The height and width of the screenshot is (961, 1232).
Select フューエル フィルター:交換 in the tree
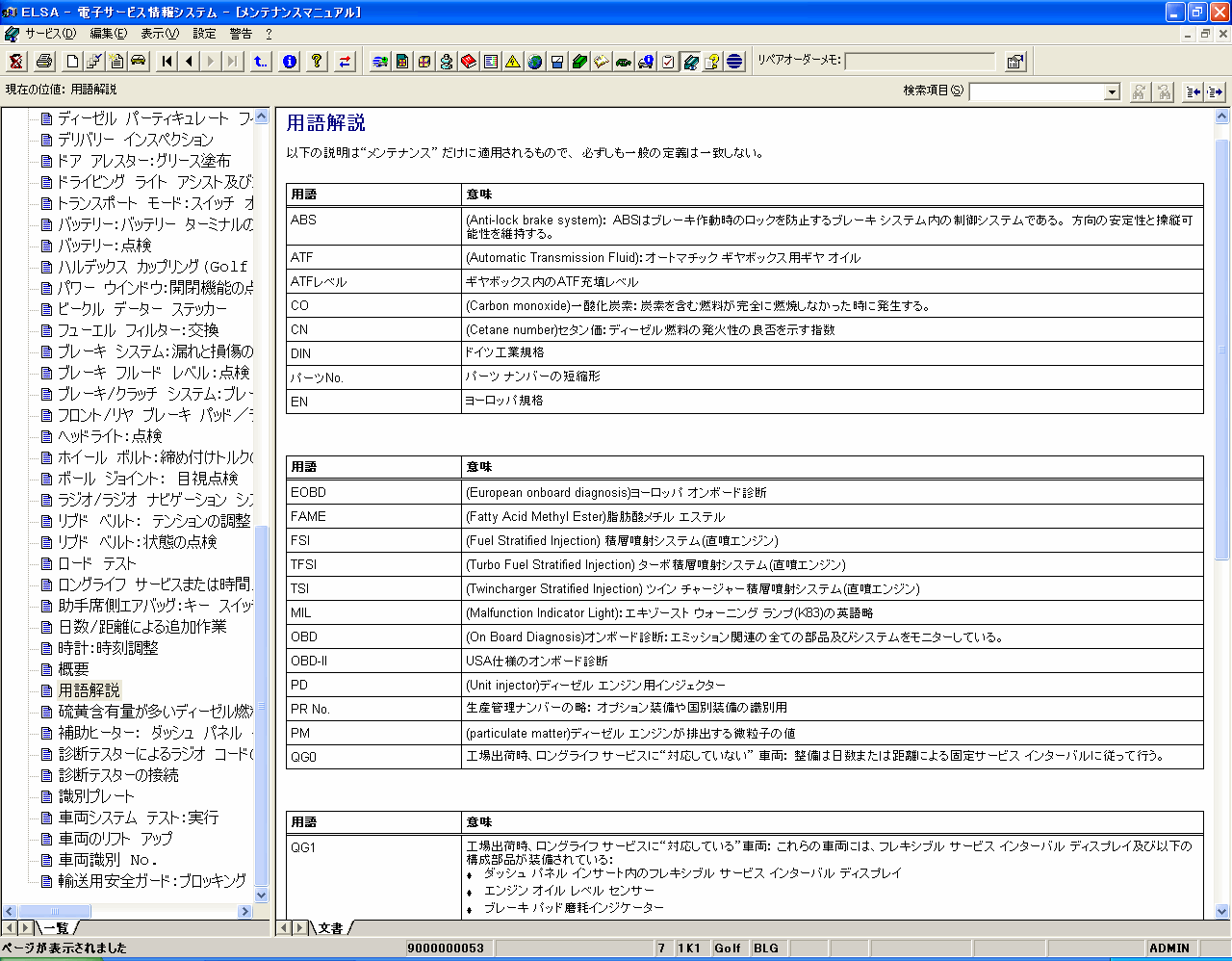click(138, 330)
